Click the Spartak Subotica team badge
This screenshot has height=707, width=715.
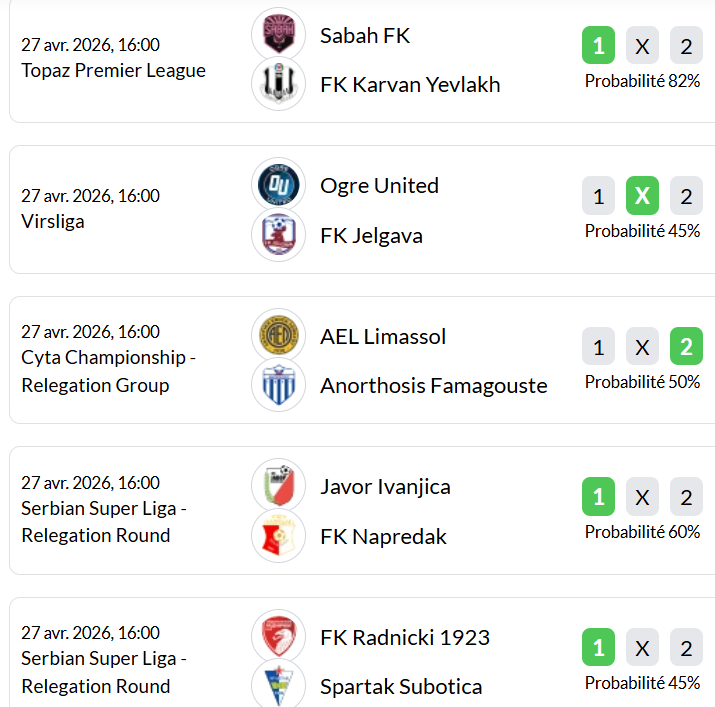(278, 686)
